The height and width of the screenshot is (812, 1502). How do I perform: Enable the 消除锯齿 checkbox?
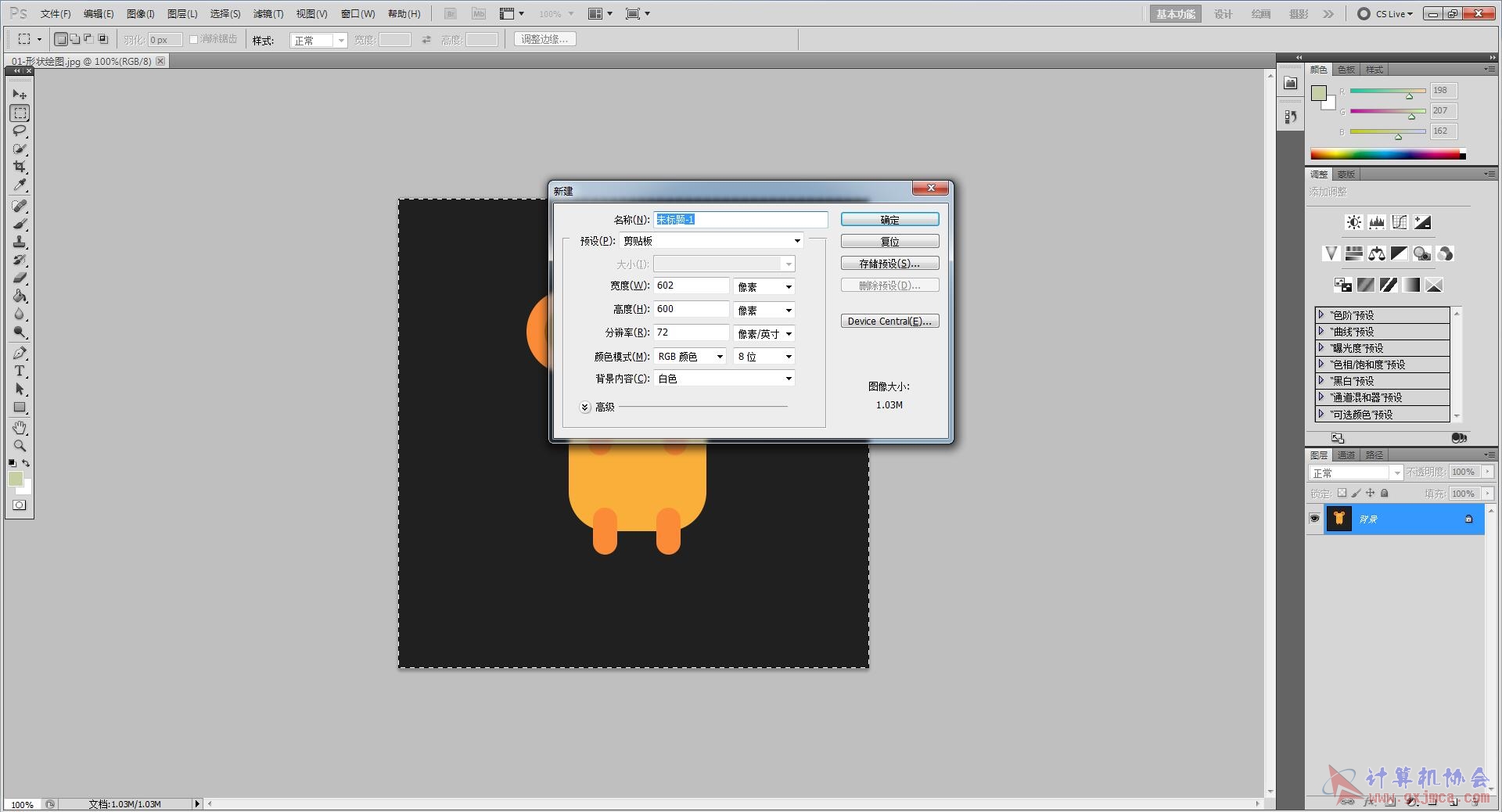193,39
